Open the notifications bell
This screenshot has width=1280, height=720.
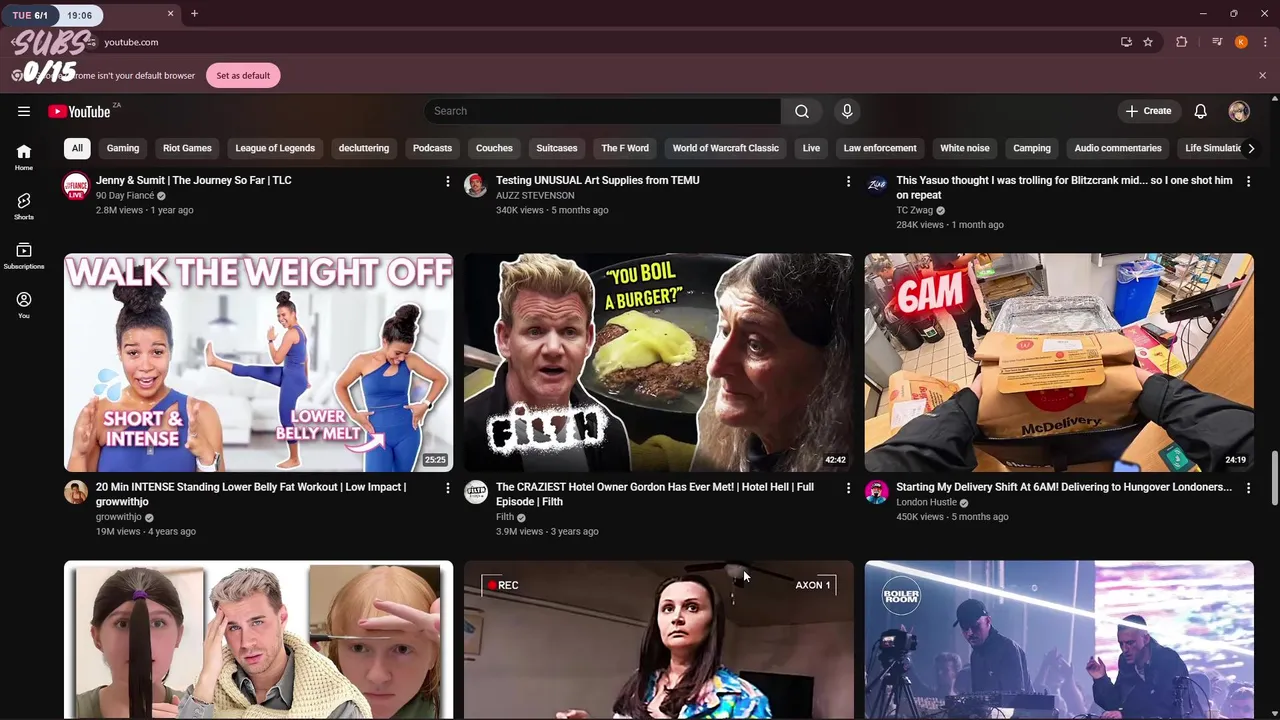coord(1200,111)
